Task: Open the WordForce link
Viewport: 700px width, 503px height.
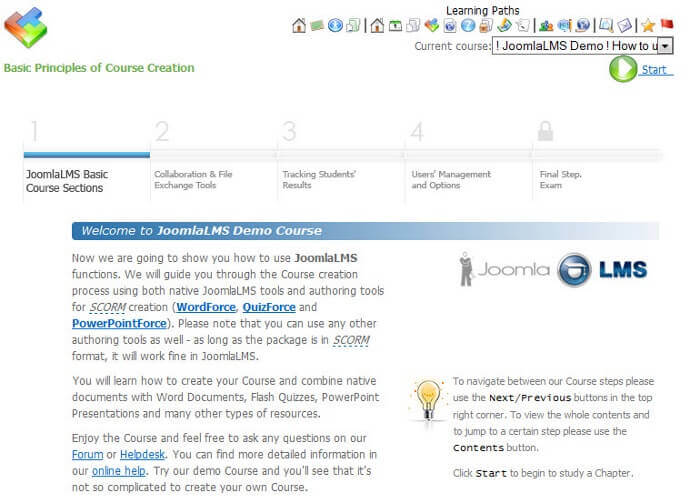Action: (206, 307)
